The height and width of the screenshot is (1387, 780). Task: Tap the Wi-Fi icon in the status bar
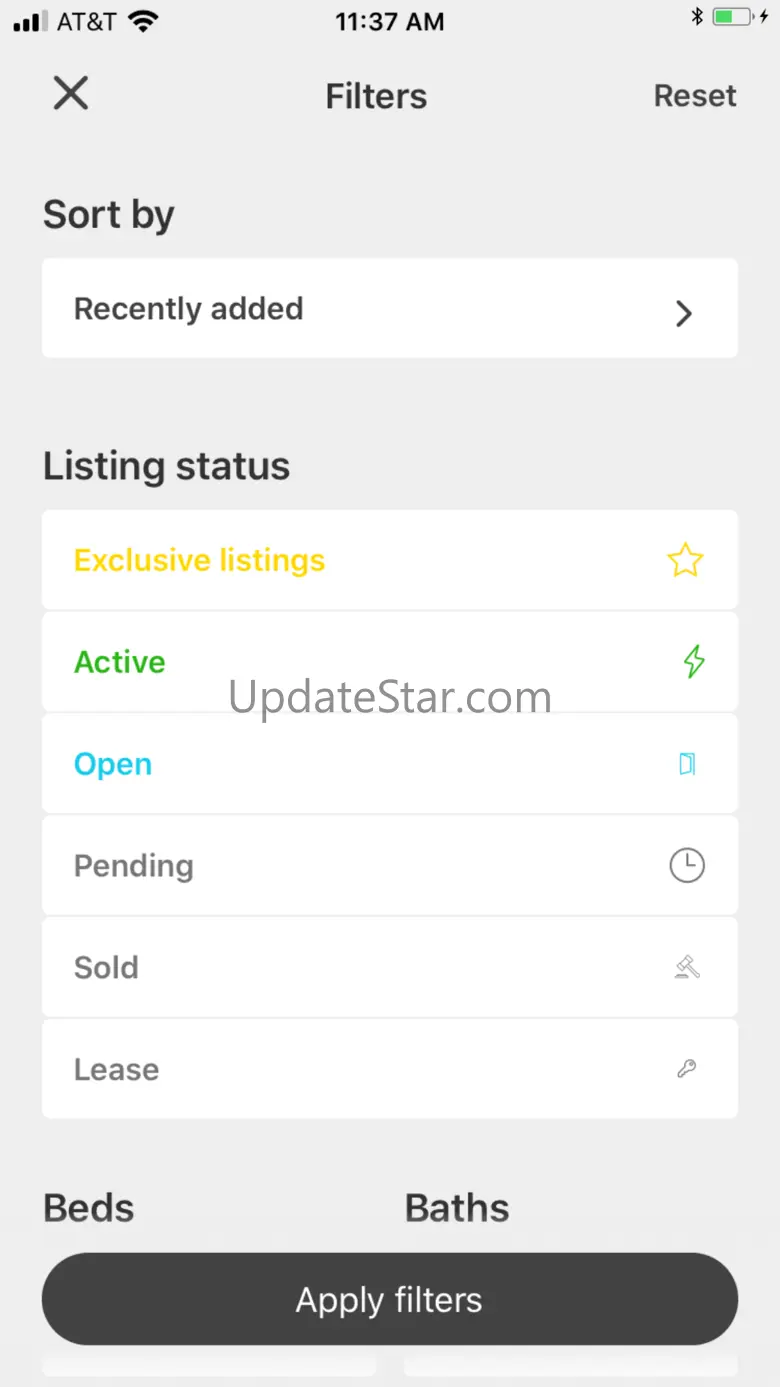[x=144, y=21]
